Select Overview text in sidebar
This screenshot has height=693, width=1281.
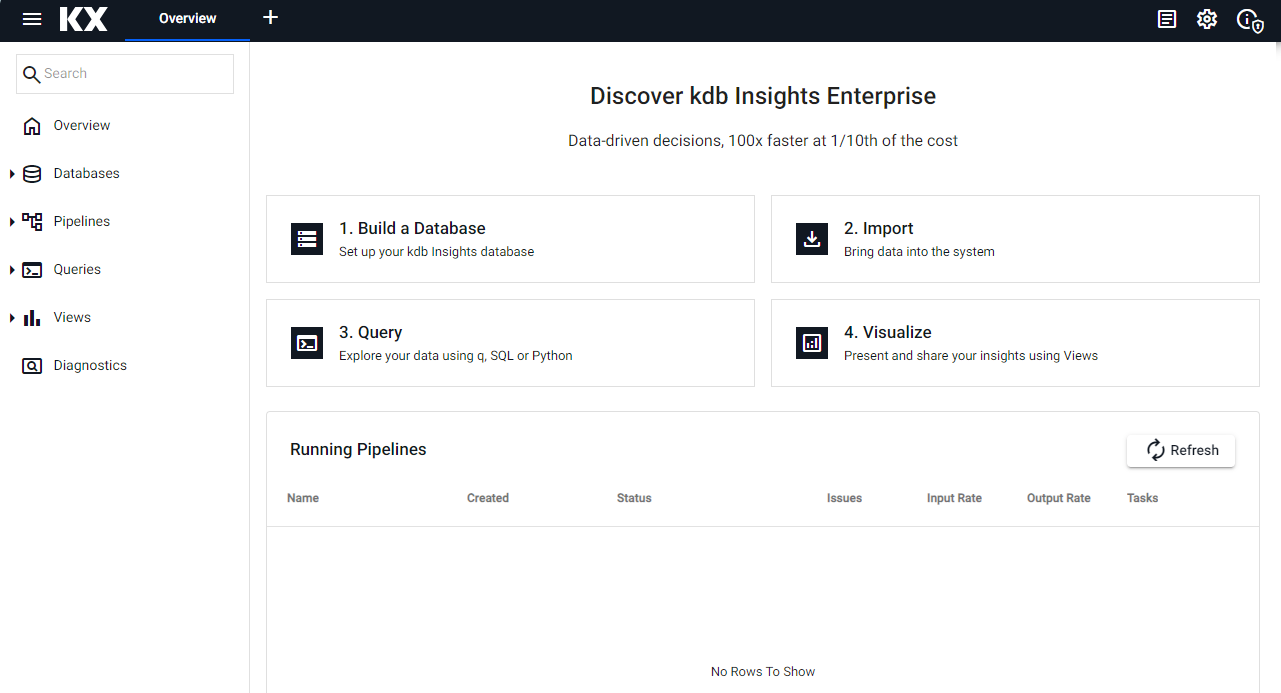82,125
